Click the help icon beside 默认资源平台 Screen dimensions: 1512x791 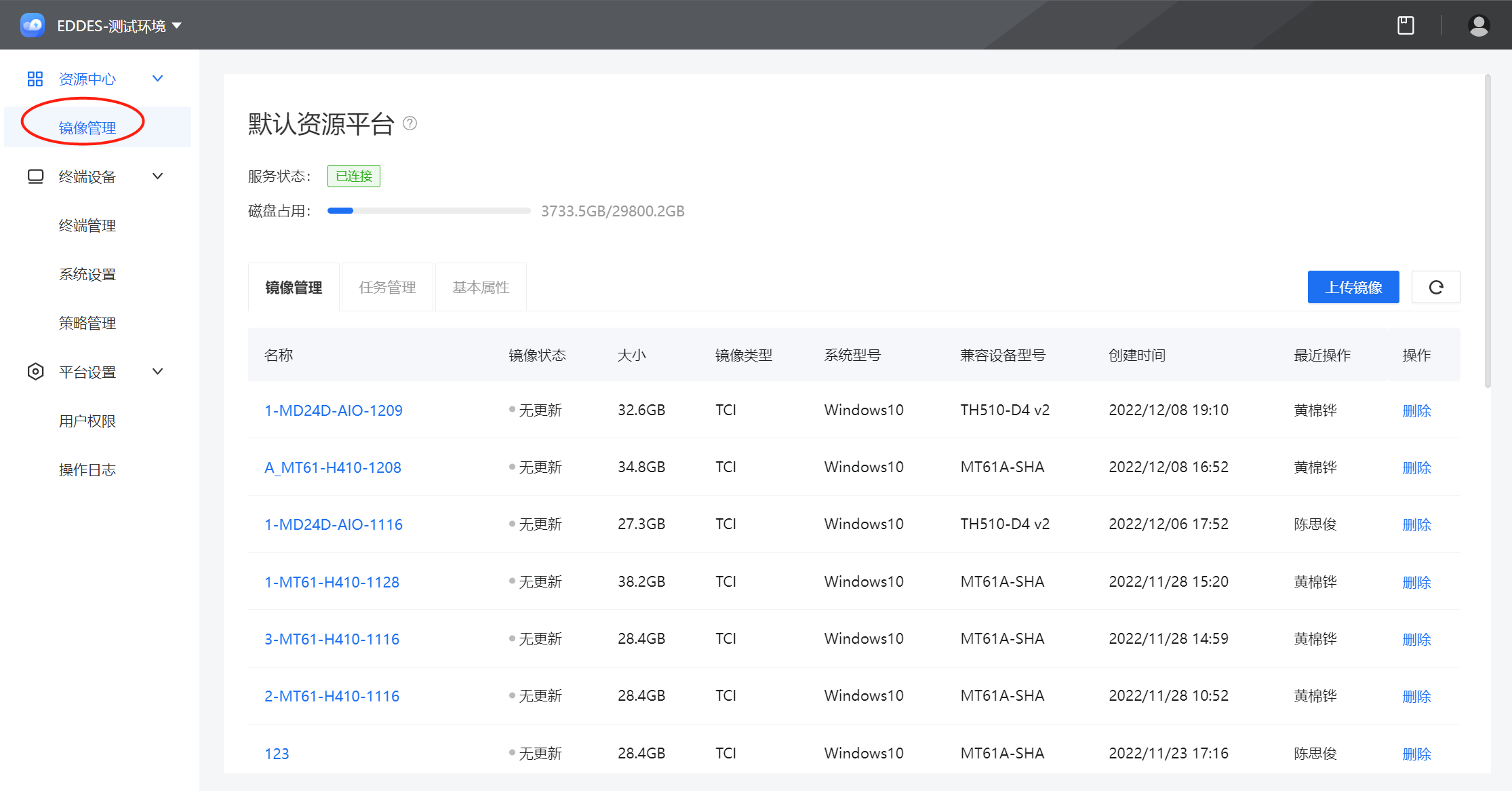[410, 123]
